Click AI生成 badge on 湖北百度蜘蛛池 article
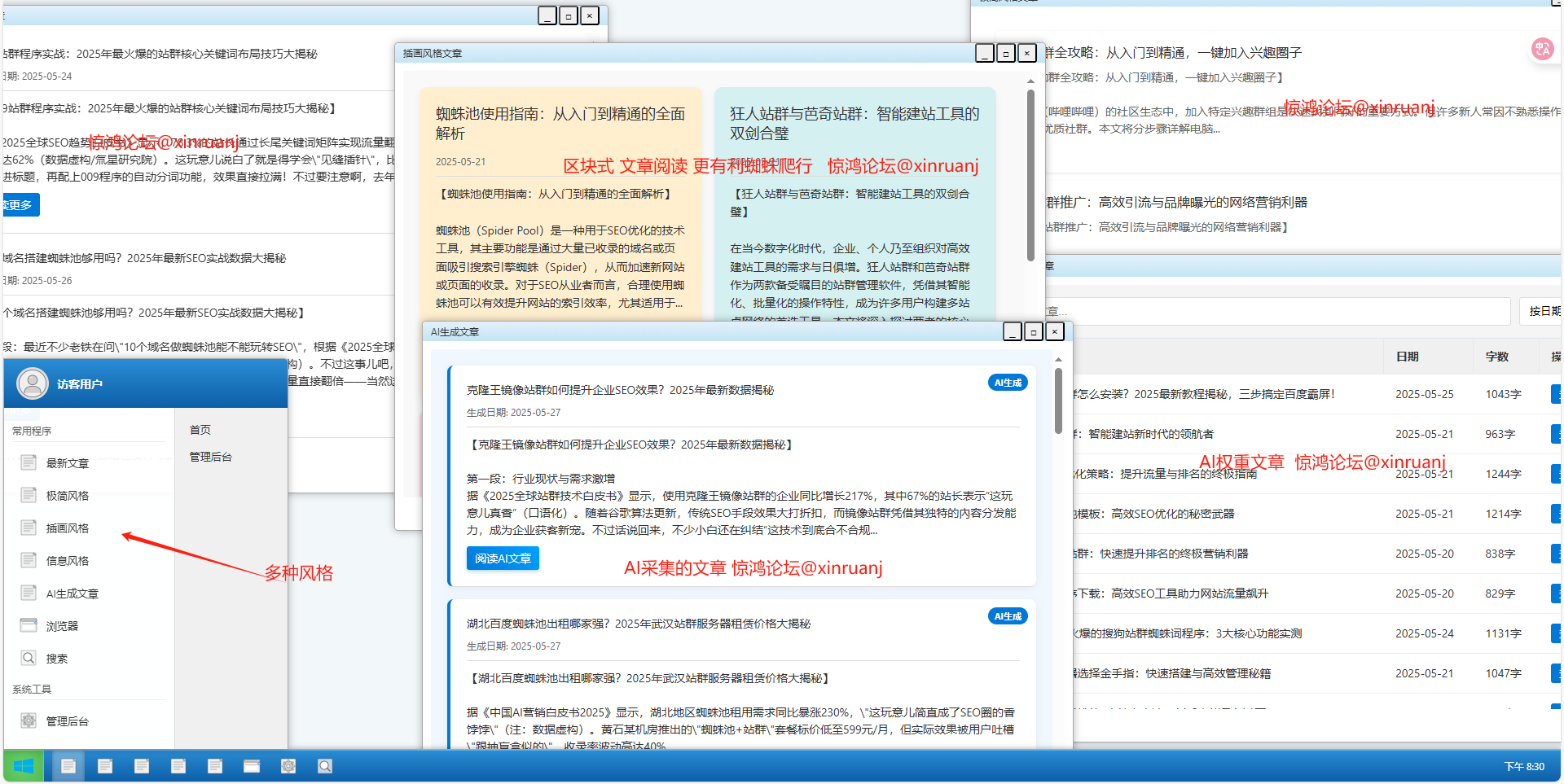The height and width of the screenshot is (784, 1564). pyautogui.click(x=1008, y=616)
